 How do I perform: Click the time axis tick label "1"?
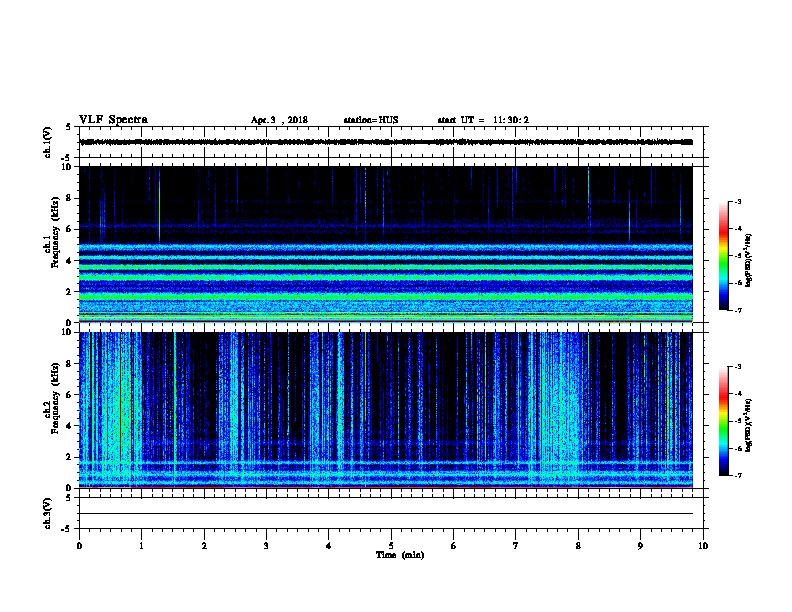point(141,546)
